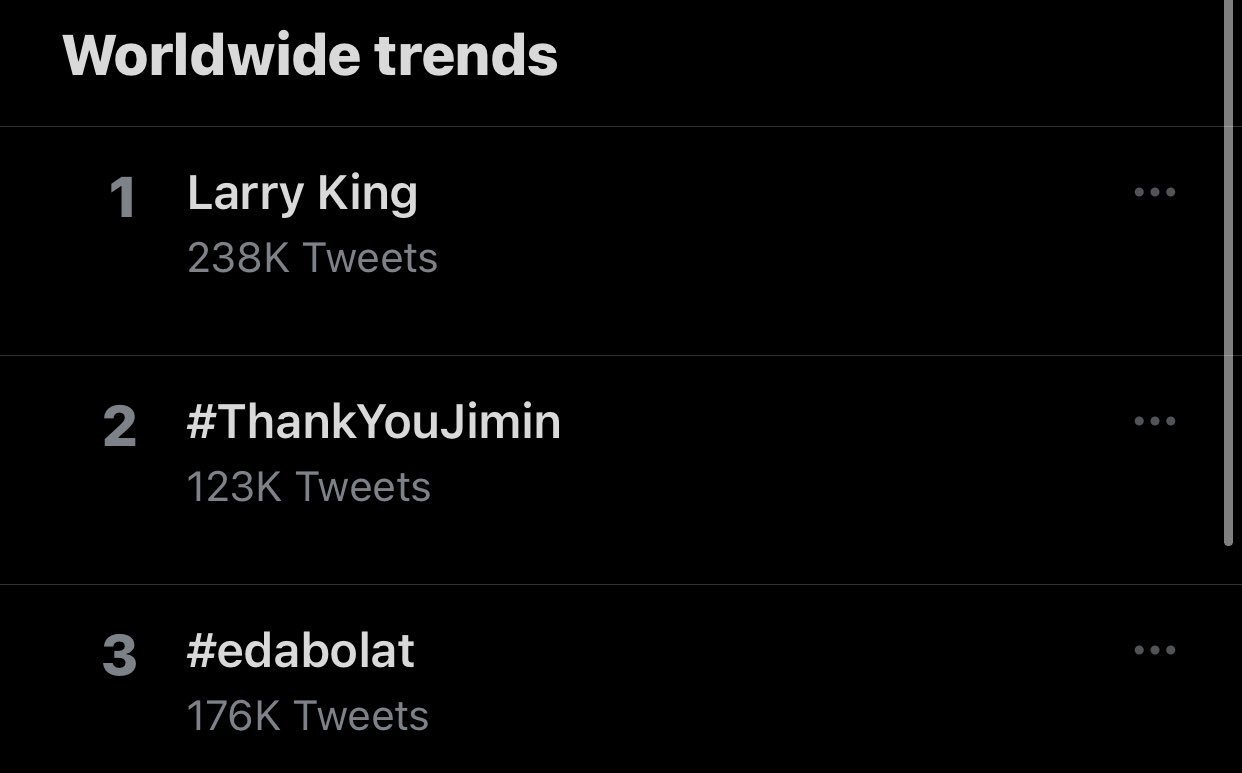
Task: Click the rank number 2 badge
Action: 120,427
